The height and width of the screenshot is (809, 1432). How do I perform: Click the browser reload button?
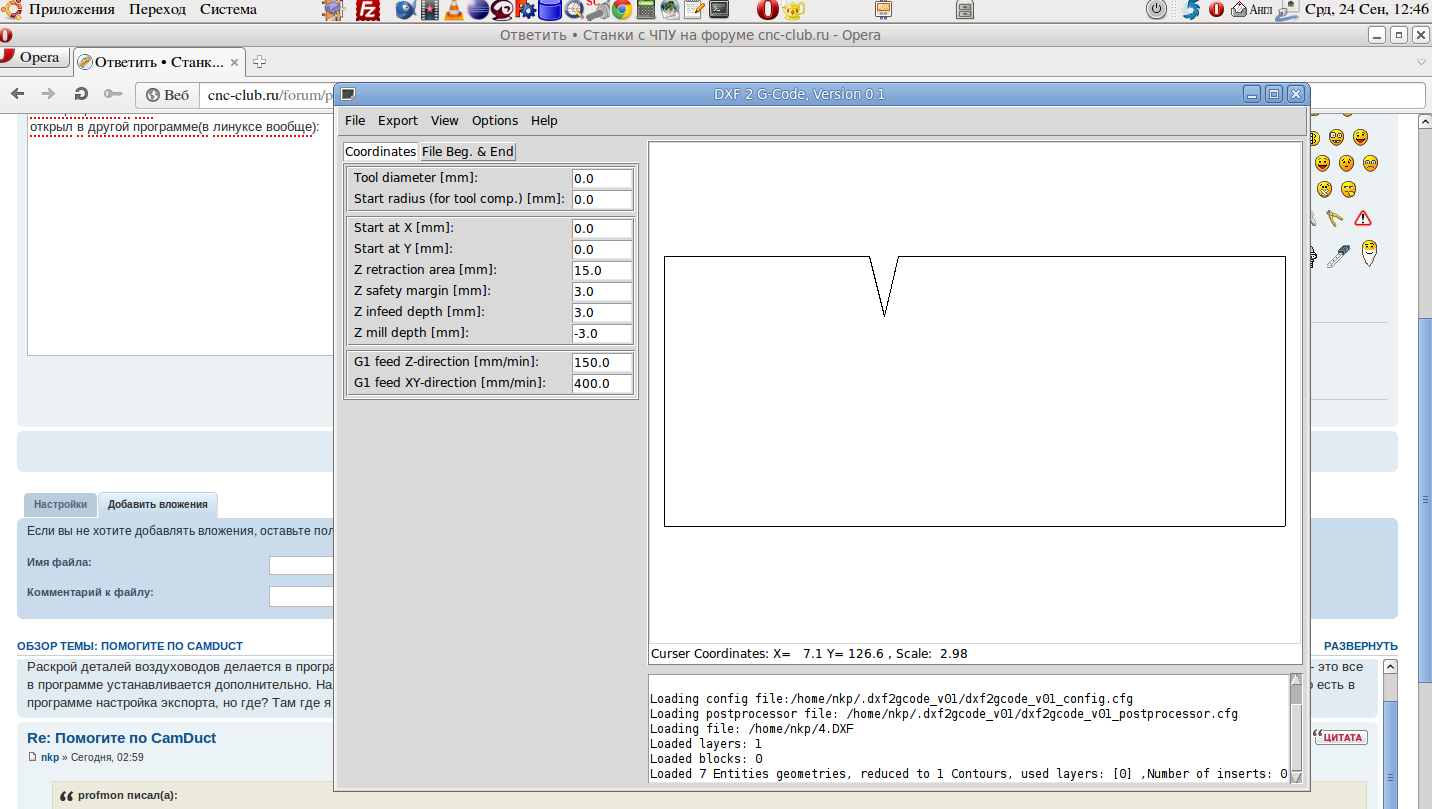(81, 94)
